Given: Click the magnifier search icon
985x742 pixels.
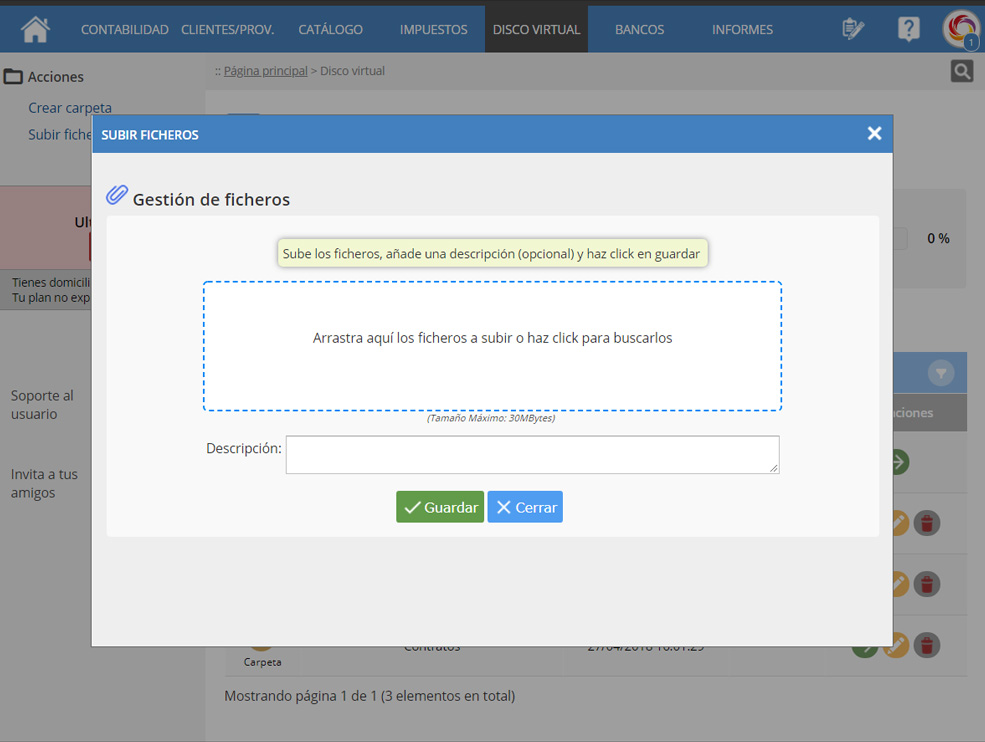Looking at the screenshot, I should click(961, 71).
